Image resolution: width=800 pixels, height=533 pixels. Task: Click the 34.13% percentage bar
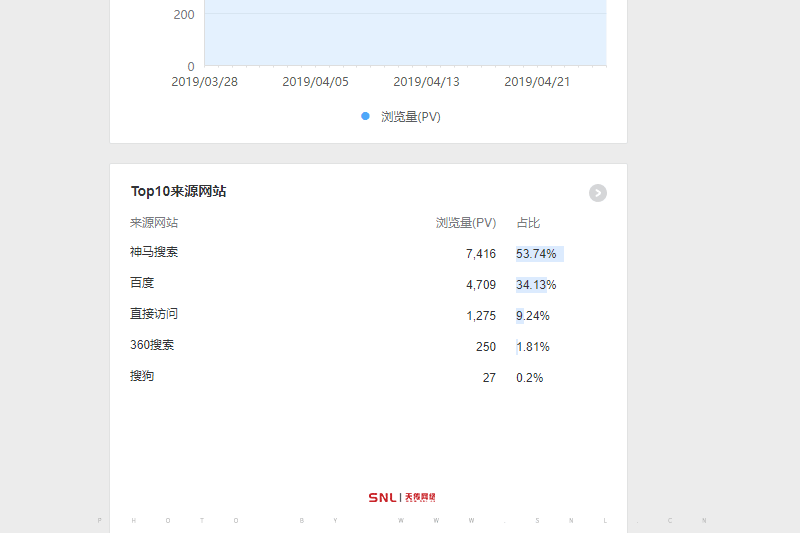pyautogui.click(x=536, y=285)
